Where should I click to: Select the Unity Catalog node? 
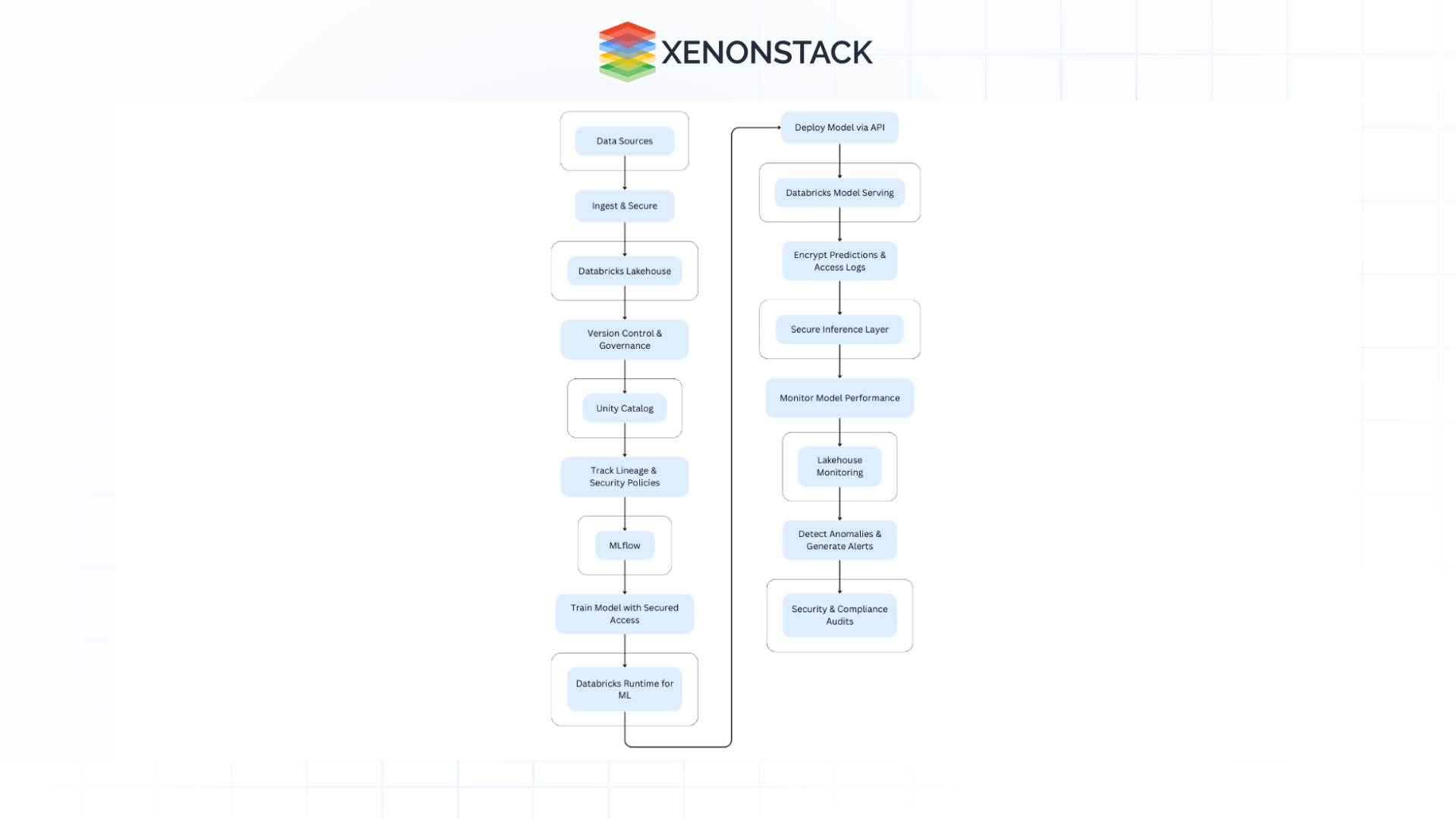[625, 408]
